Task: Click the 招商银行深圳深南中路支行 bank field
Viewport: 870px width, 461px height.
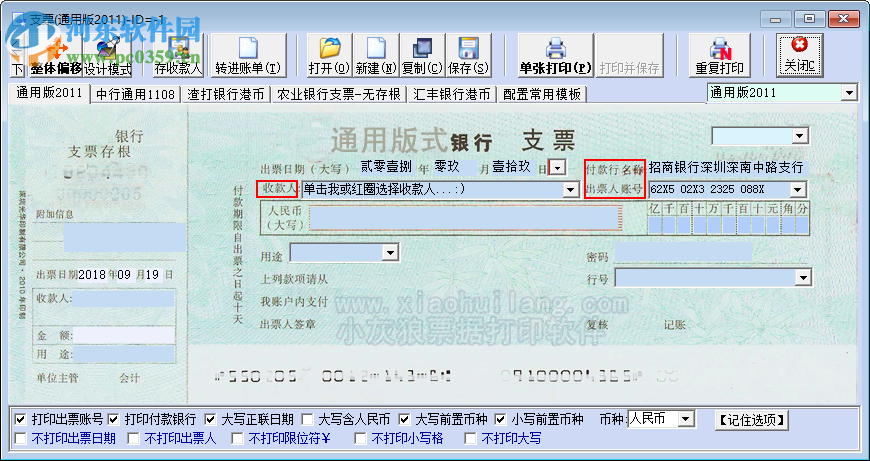Action: click(726, 167)
